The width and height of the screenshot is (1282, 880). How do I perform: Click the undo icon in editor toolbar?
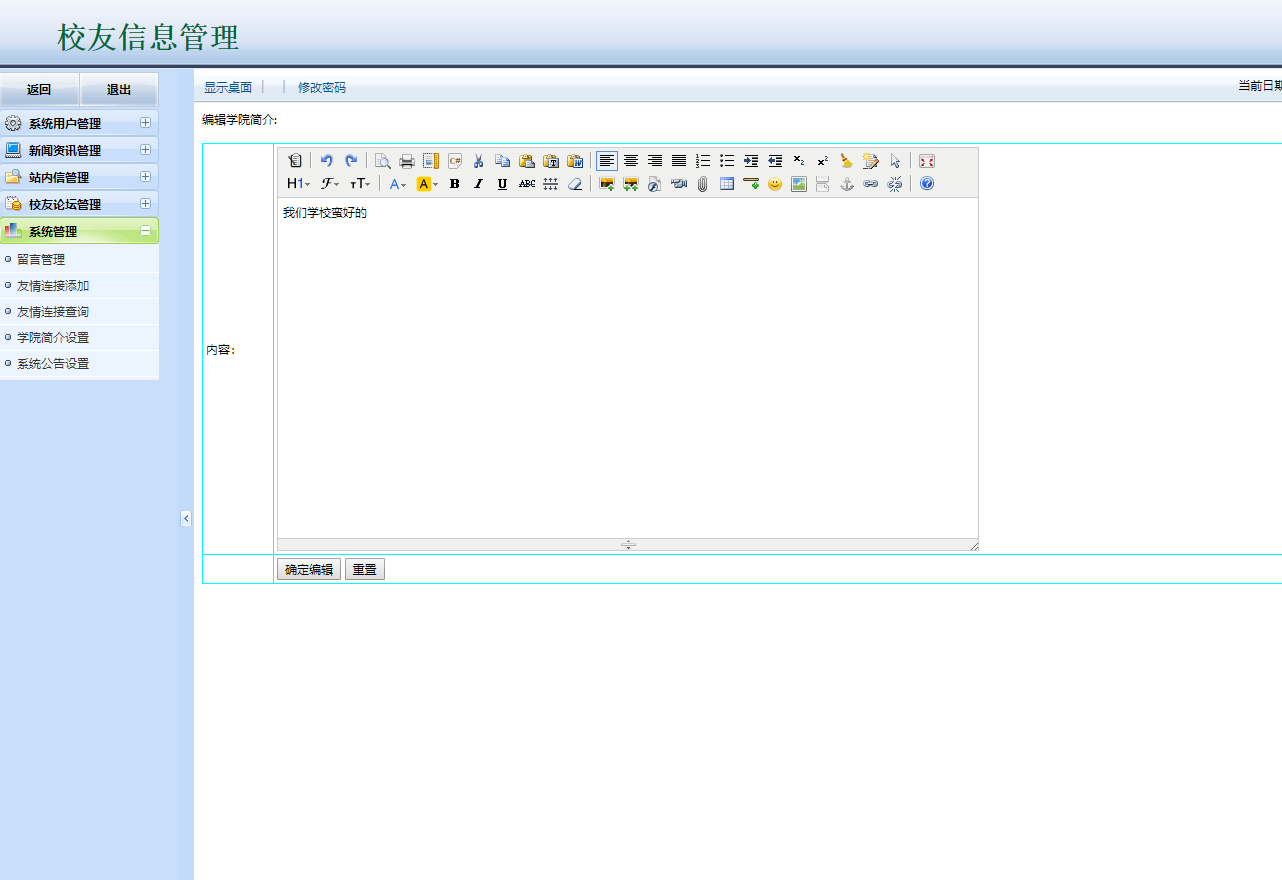(x=326, y=161)
